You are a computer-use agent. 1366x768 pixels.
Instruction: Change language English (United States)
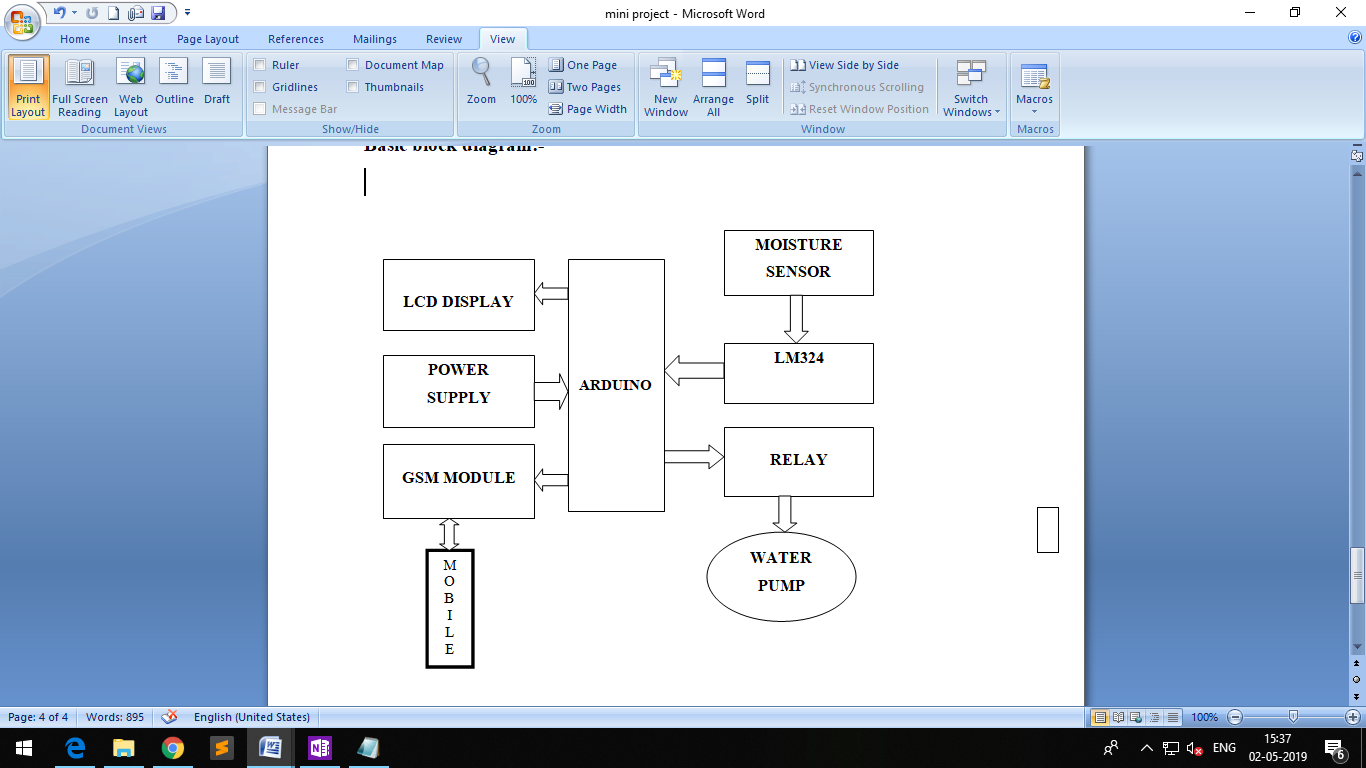pyautogui.click(x=252, y=717)
